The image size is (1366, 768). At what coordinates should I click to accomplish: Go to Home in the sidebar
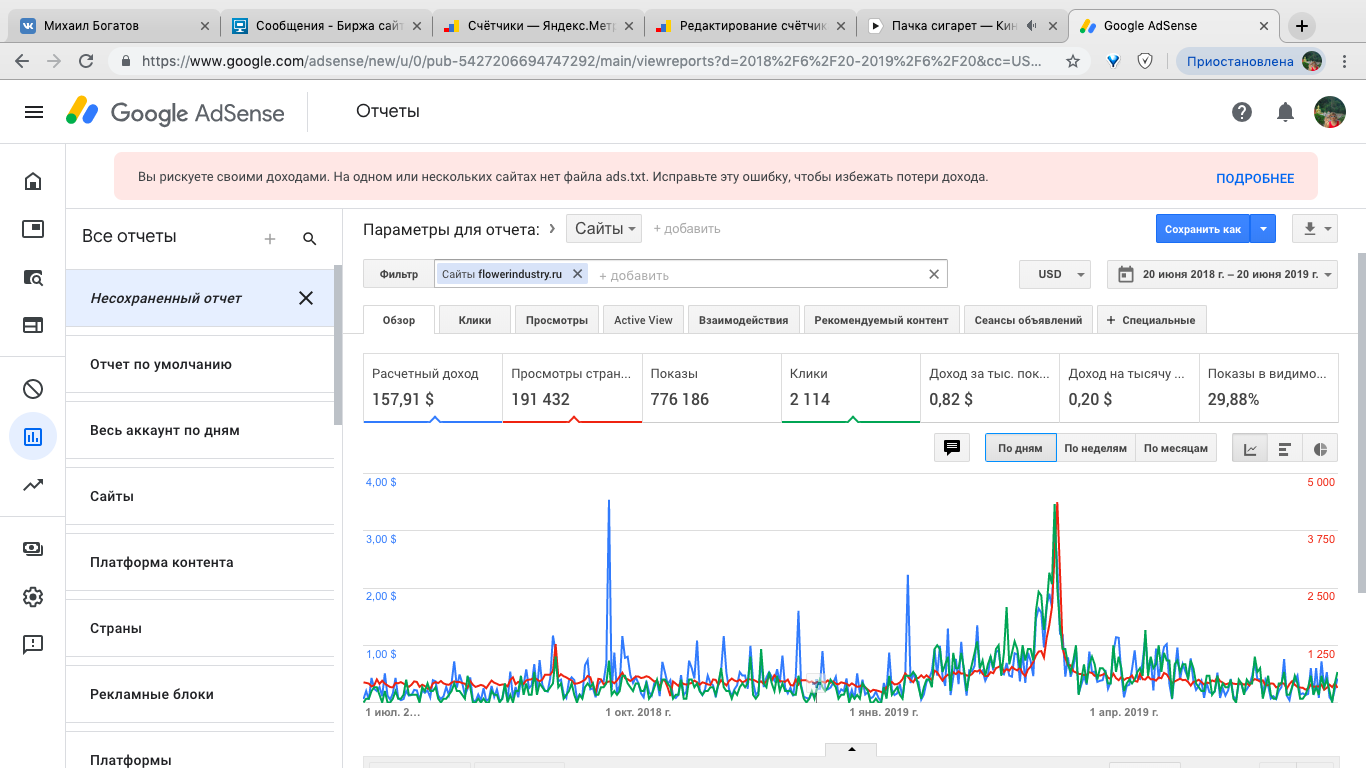(x=33, y=181)
